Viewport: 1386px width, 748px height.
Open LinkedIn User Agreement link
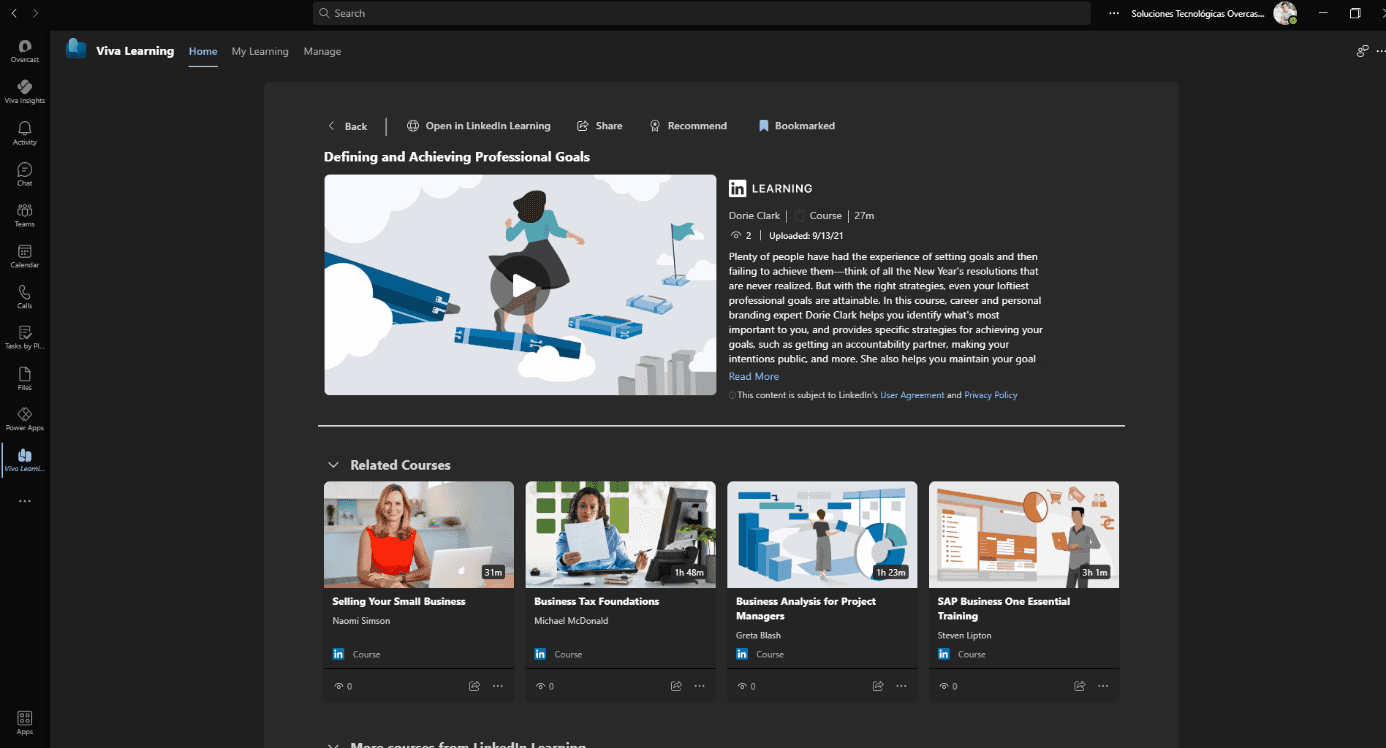pyautogui.click(x=912, y=395)
